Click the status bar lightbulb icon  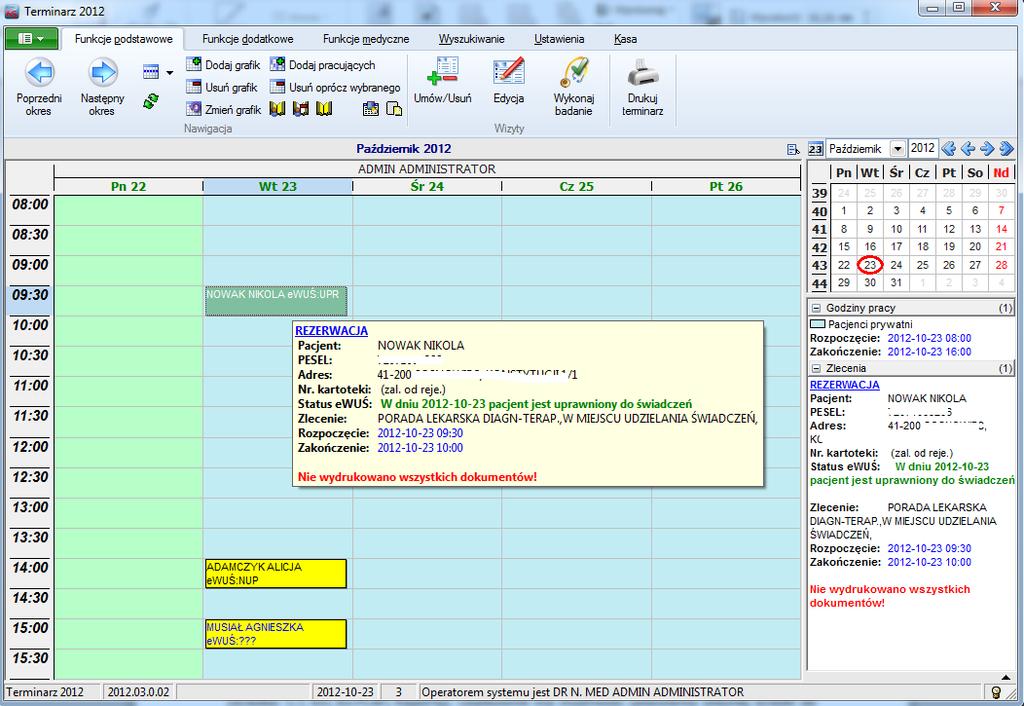(997, 692)
